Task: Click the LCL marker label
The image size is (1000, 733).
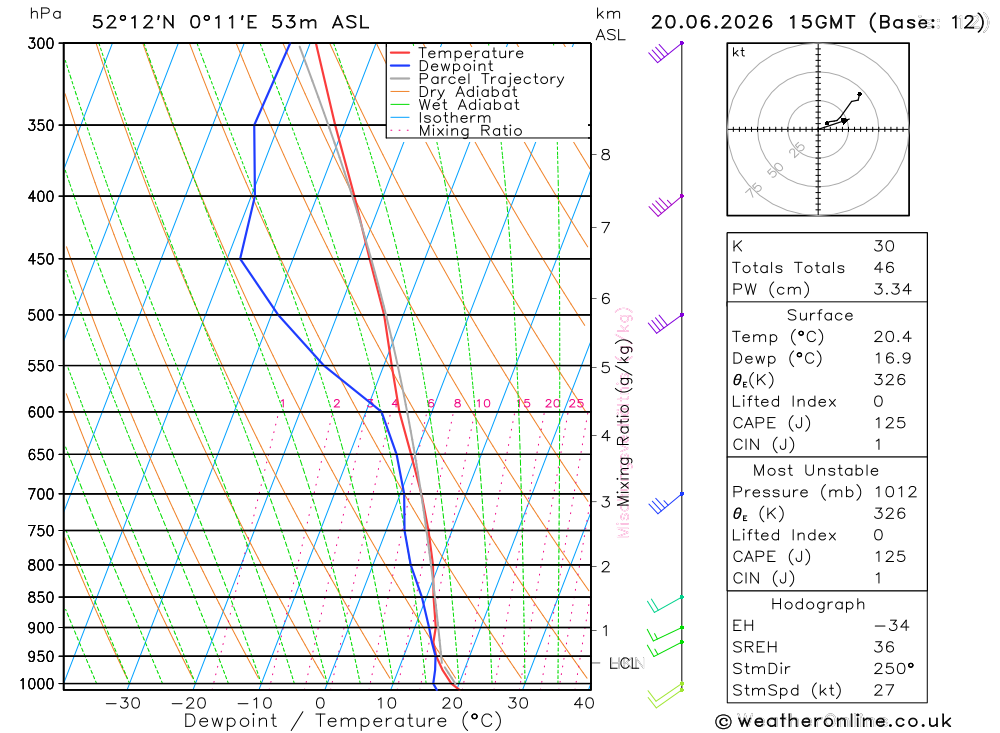Action: click(x=624, y=663)
